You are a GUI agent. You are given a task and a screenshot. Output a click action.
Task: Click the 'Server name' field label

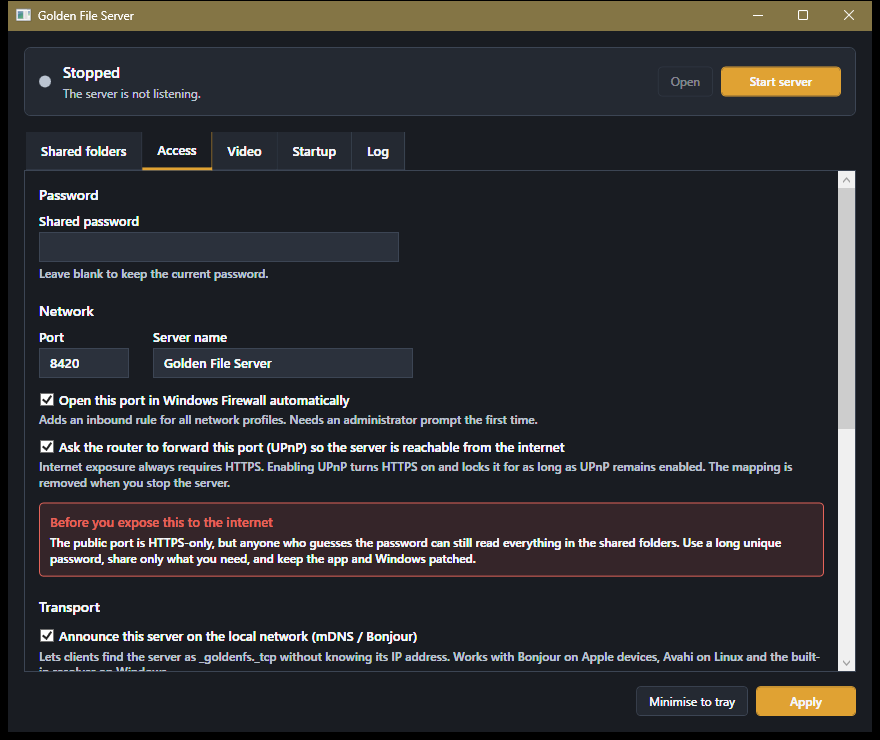tap(190, 338)
